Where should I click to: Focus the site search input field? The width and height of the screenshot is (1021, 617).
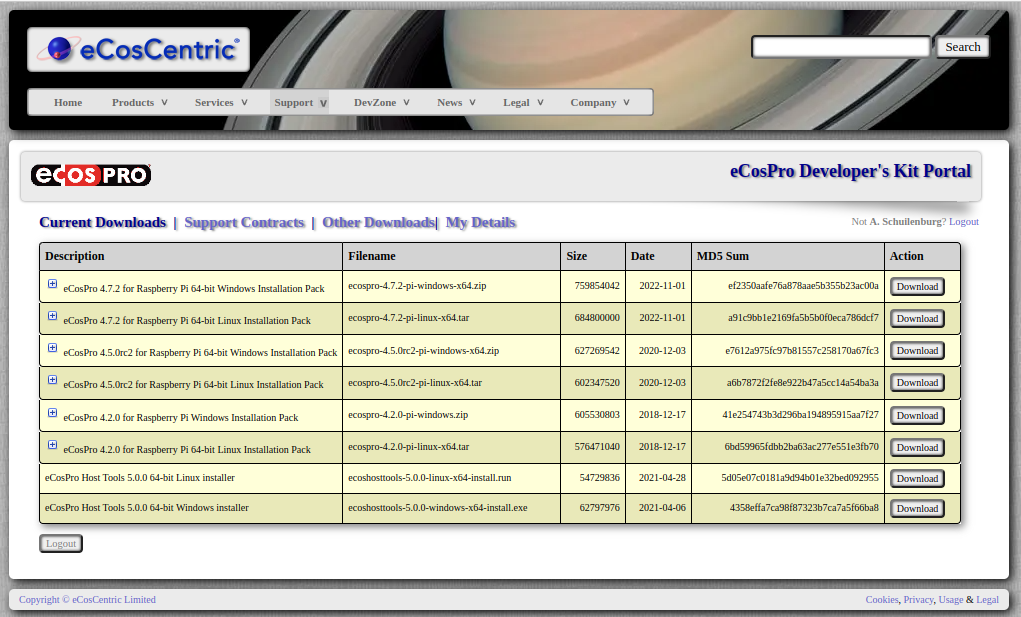(x=841, y=47)
